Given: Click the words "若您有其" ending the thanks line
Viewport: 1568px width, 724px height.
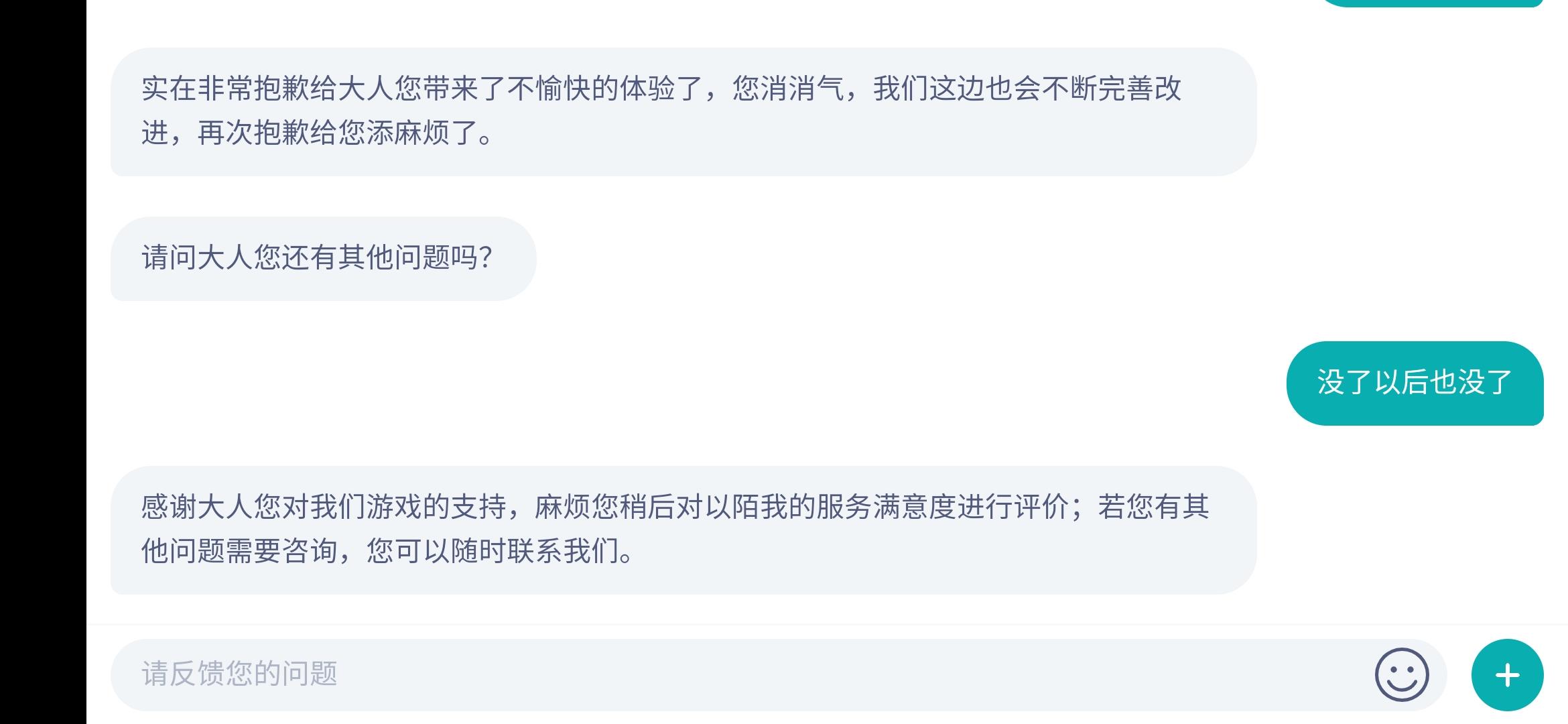Looking at the screenshot, I should point(1153,507).
